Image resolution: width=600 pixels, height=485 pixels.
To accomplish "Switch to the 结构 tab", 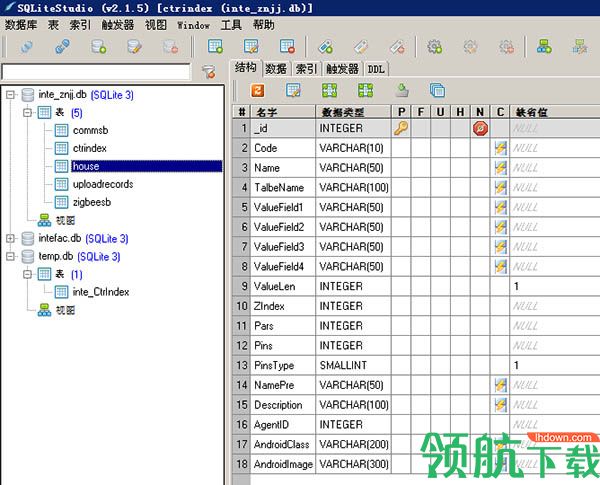I will [x=246, y=68].
